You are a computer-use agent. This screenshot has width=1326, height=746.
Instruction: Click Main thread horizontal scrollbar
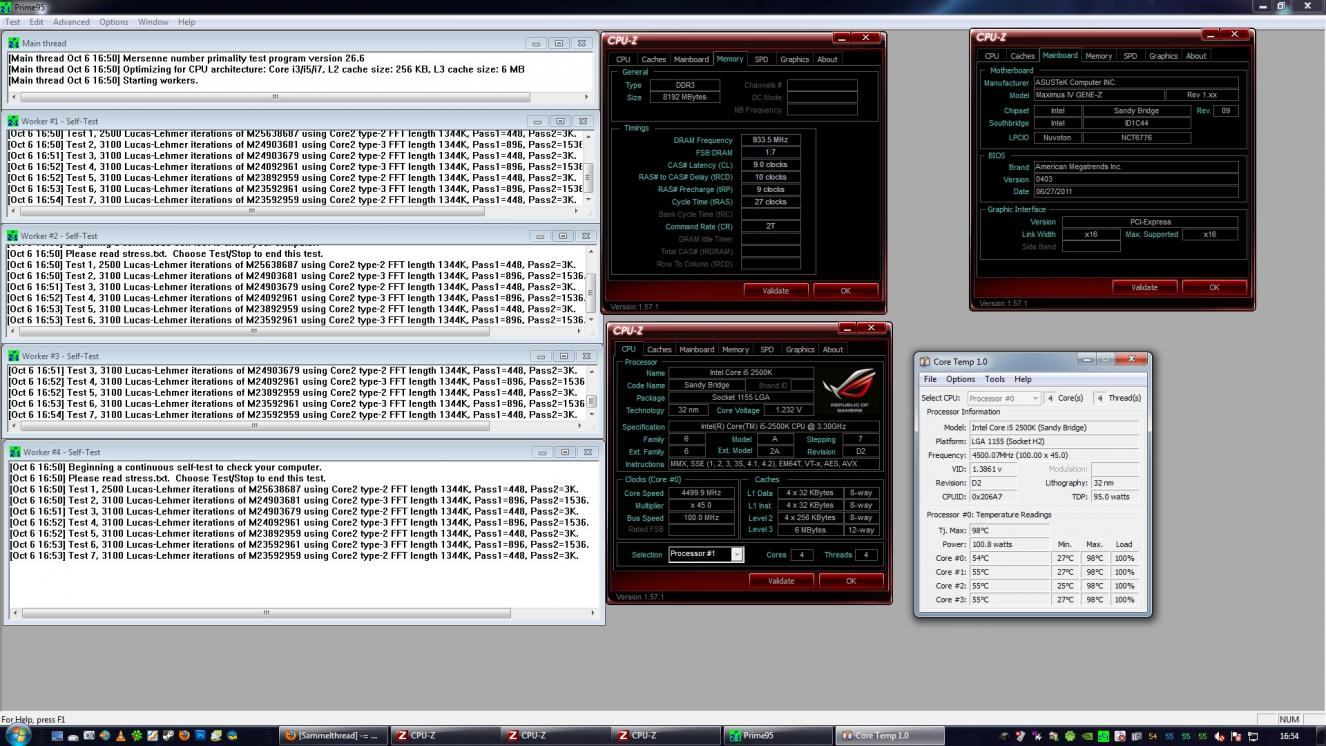(x=275, y=97)
